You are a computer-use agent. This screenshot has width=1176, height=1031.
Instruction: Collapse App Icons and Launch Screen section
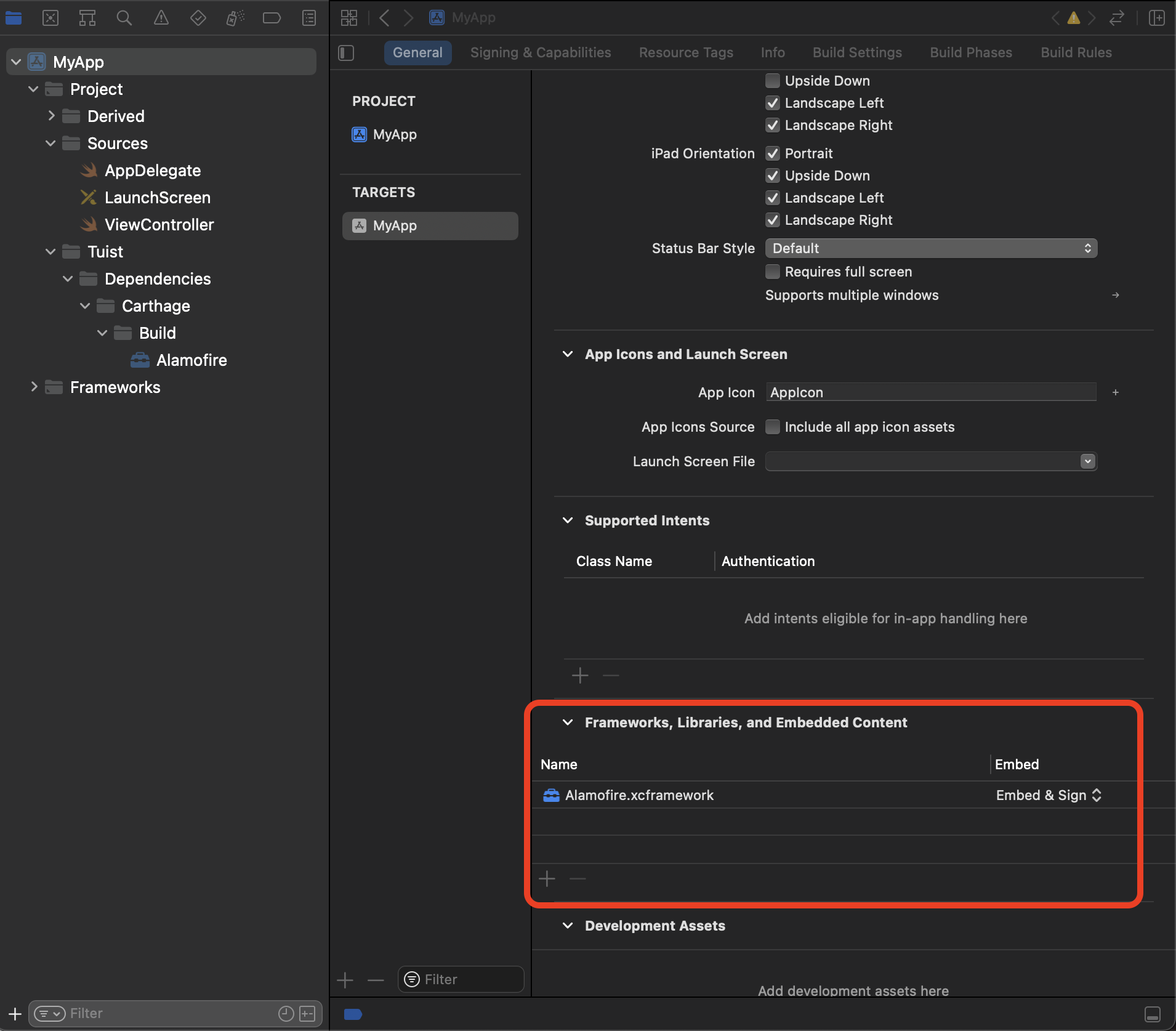[x=568, y=354]
